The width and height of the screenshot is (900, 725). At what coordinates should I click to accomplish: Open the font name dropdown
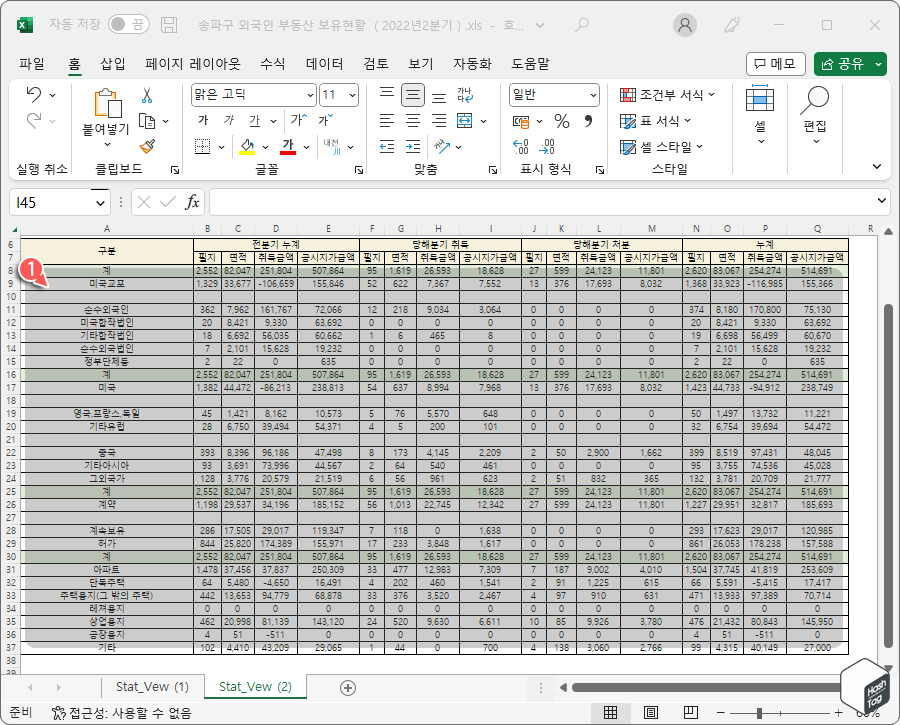310,95
